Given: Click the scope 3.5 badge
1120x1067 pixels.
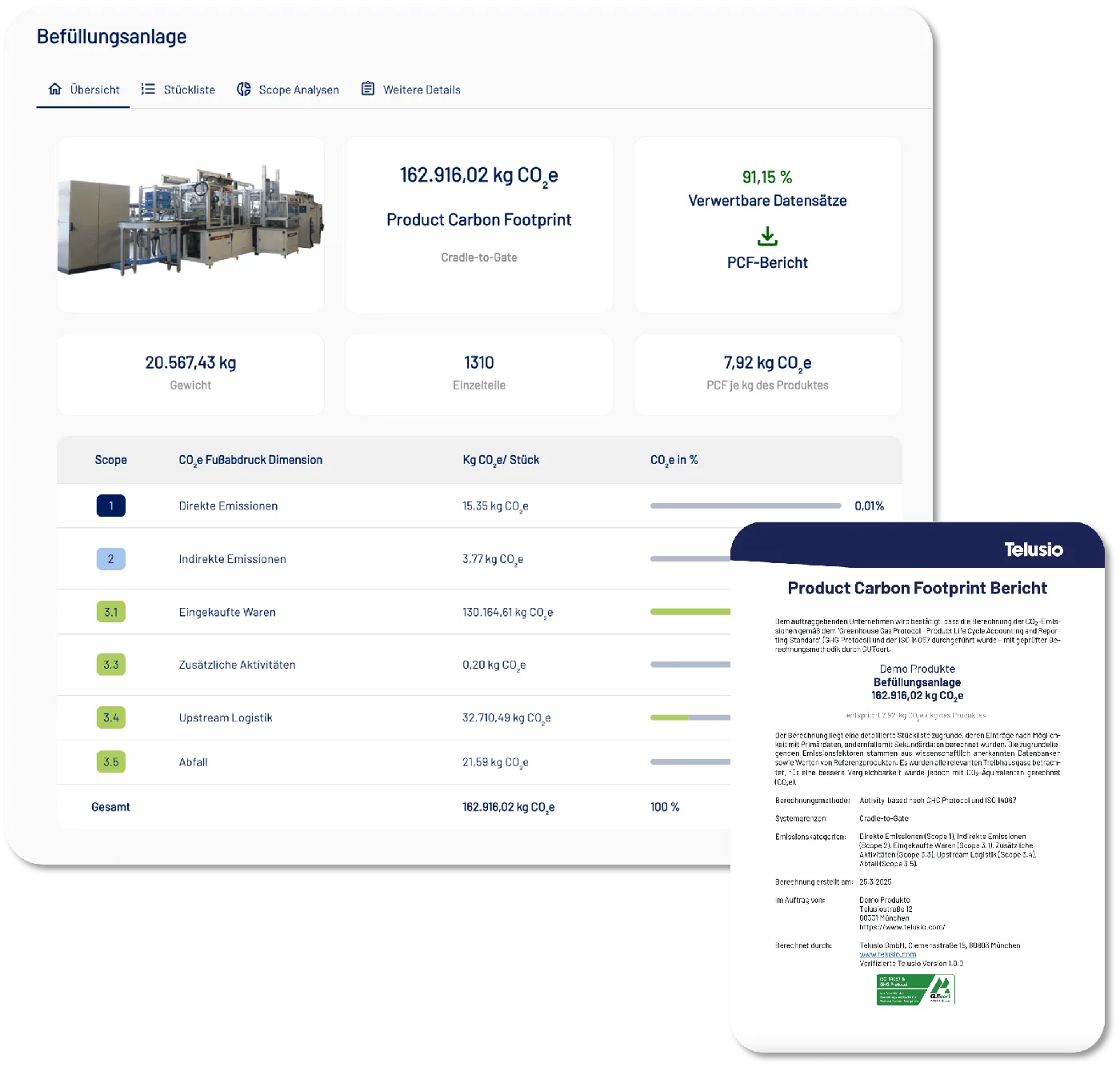Looking at the screenshot, I should (x=111, y=762).
